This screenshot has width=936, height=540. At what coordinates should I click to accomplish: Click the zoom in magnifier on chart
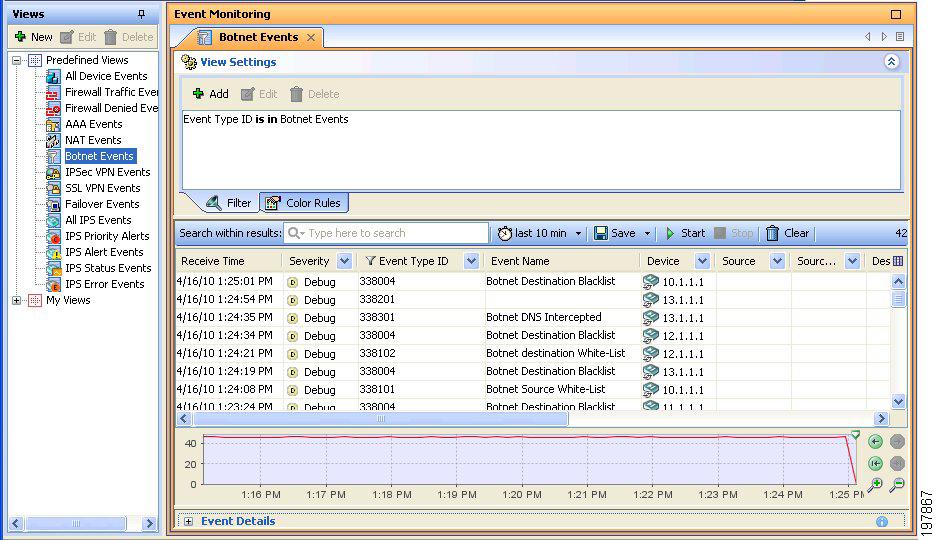point(875,485)
